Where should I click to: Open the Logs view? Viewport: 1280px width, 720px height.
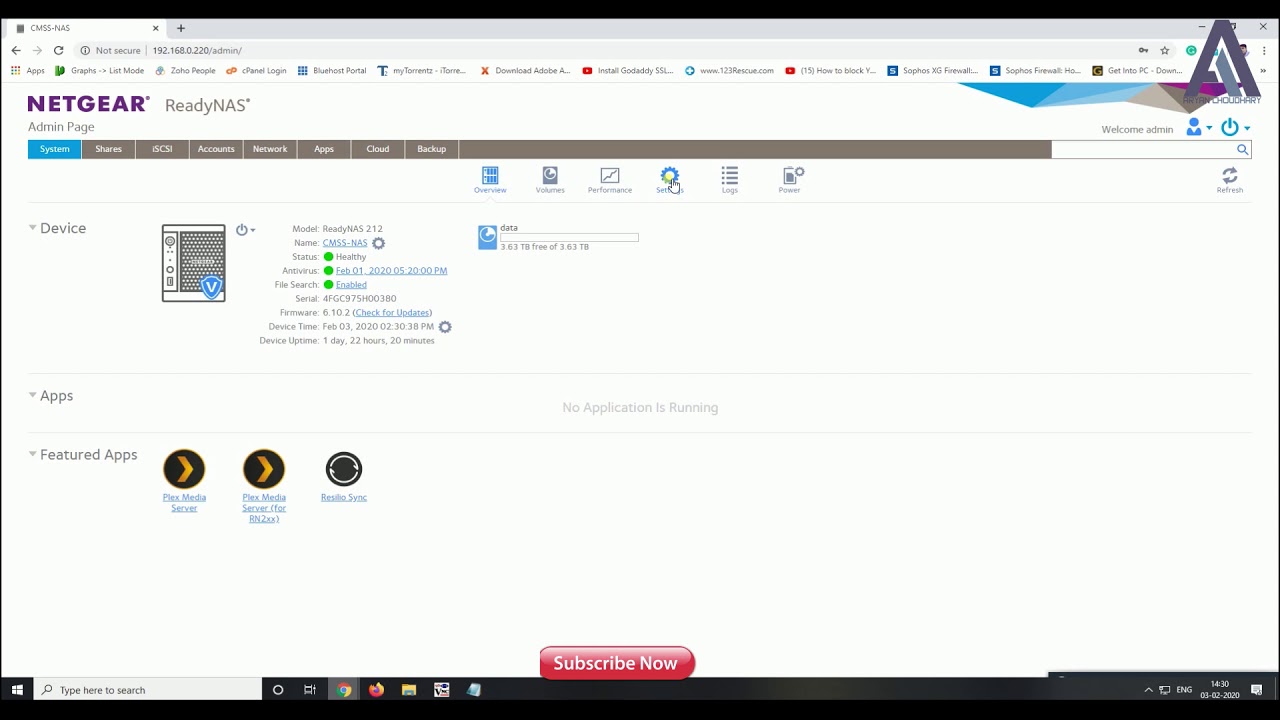[x=730, y=180]
